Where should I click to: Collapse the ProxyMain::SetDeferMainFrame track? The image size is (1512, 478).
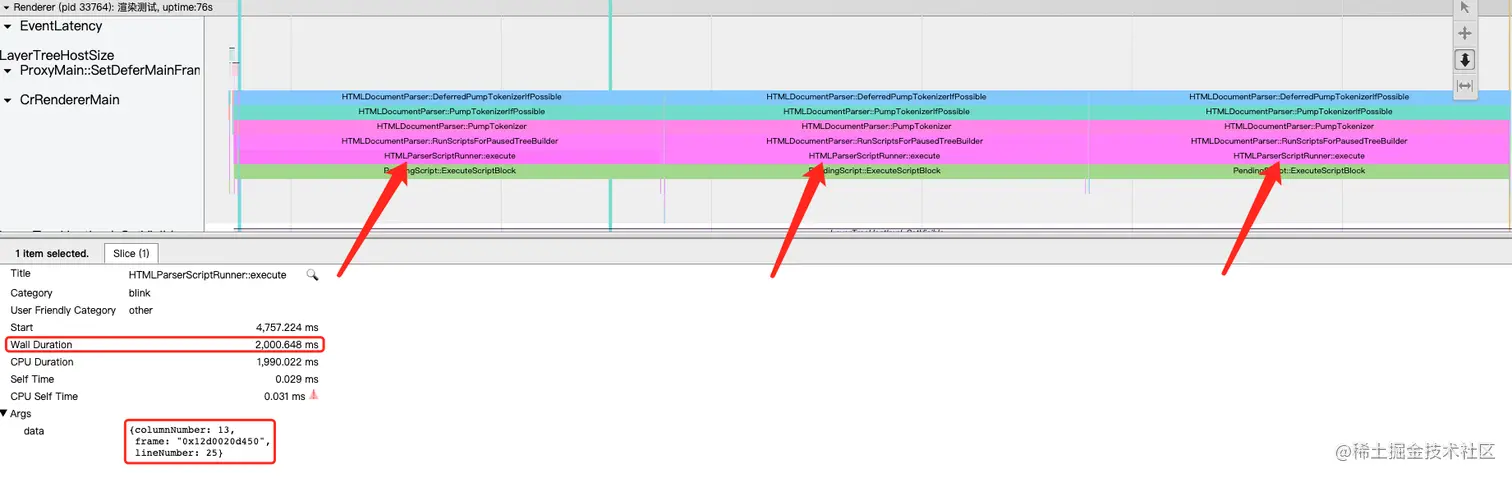8,71
